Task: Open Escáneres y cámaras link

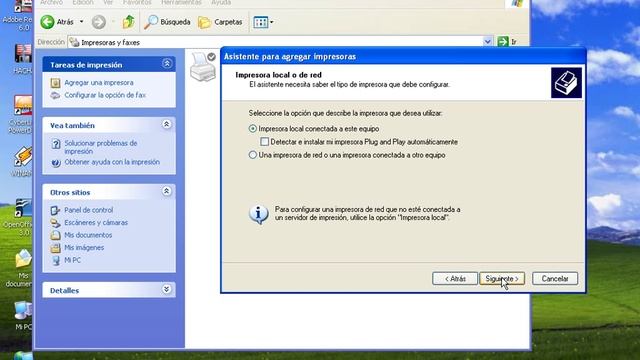Action: (96, 223)
